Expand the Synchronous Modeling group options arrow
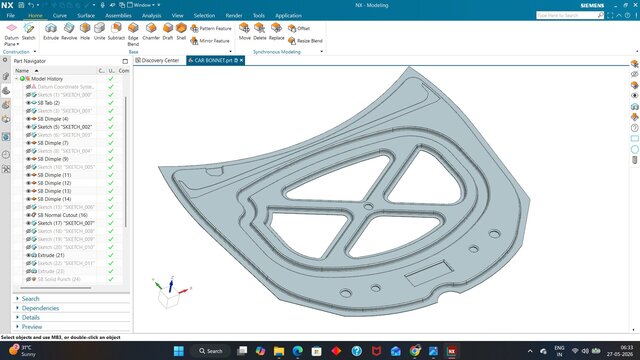Screen dimensions: 640x360 pos(322,52)
